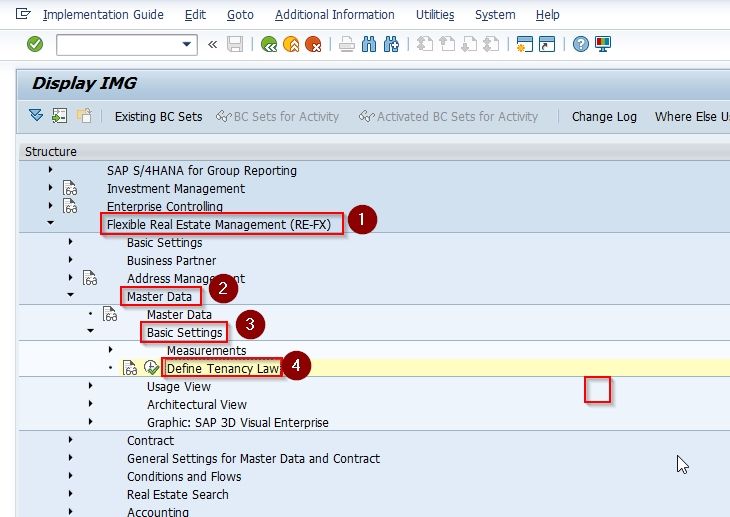Open documentation icon beside Define Tenancy Law
Screen dimensions: 730x517
130,368
